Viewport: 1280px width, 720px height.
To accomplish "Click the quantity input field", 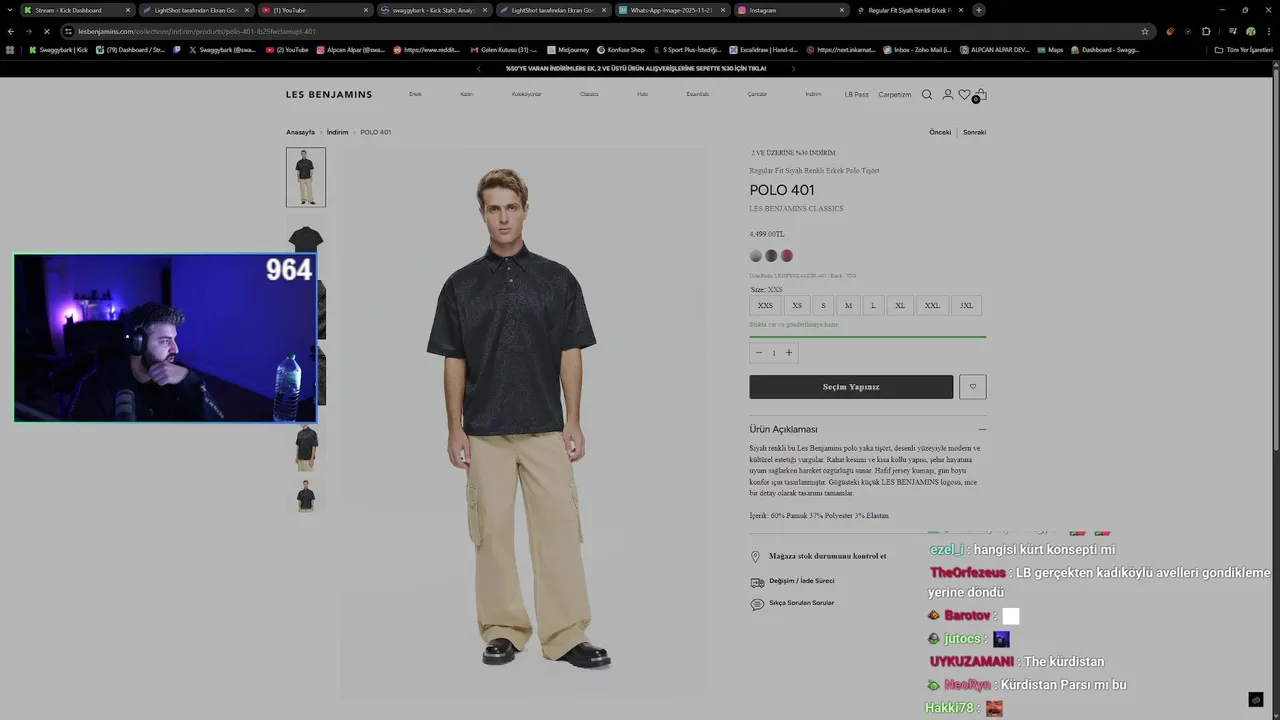I will pos(773,353).
